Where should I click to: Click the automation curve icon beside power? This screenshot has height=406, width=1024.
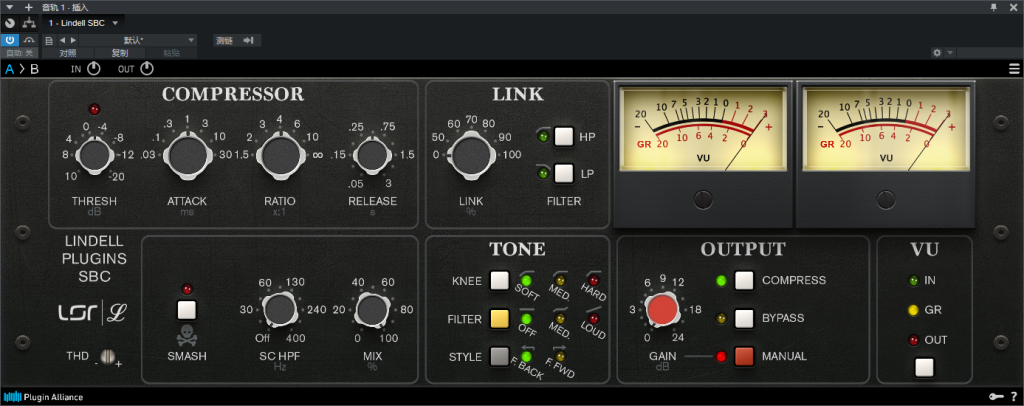(29, 40)
